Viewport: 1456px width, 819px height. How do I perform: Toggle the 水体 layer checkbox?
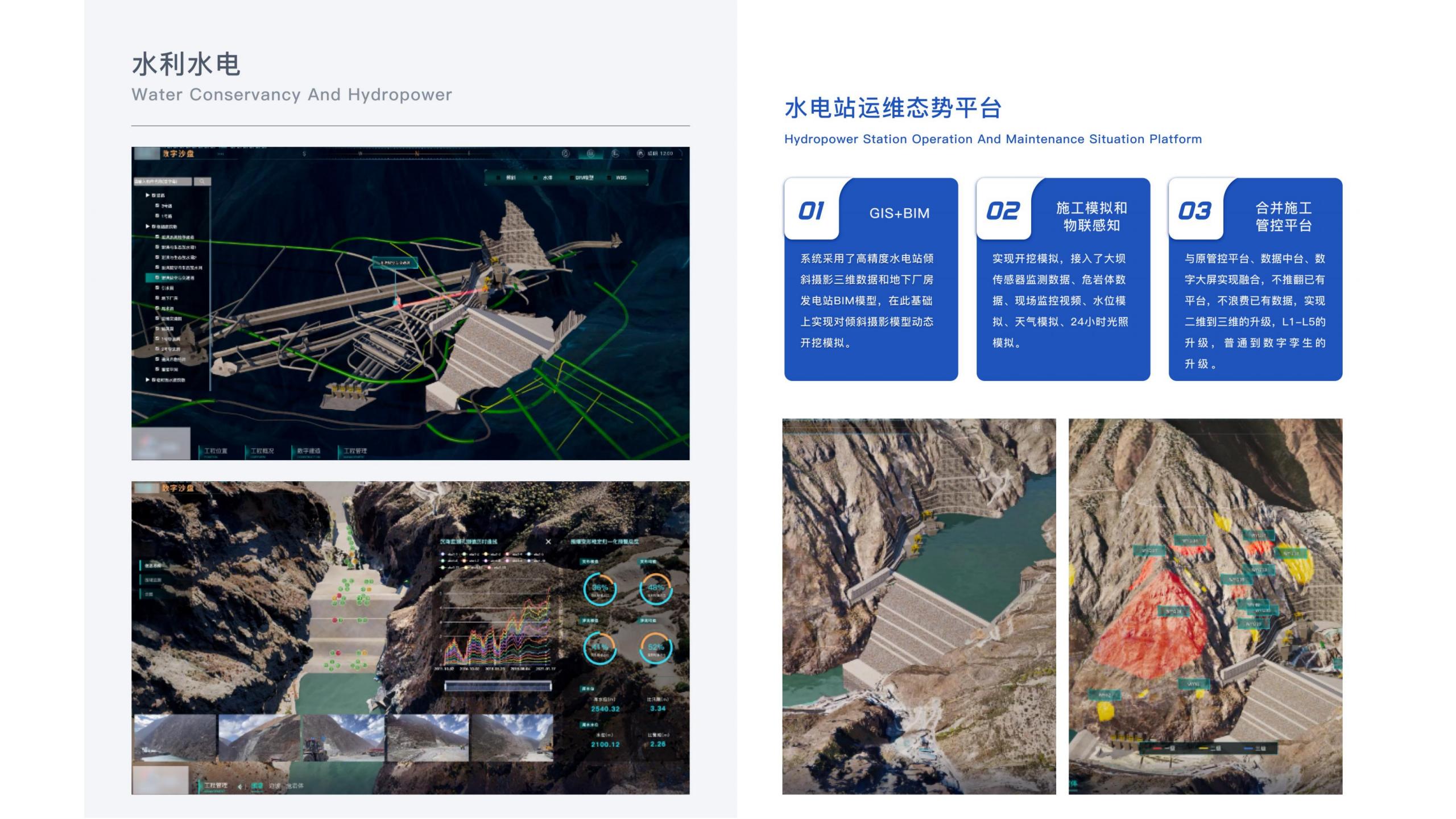536,178
